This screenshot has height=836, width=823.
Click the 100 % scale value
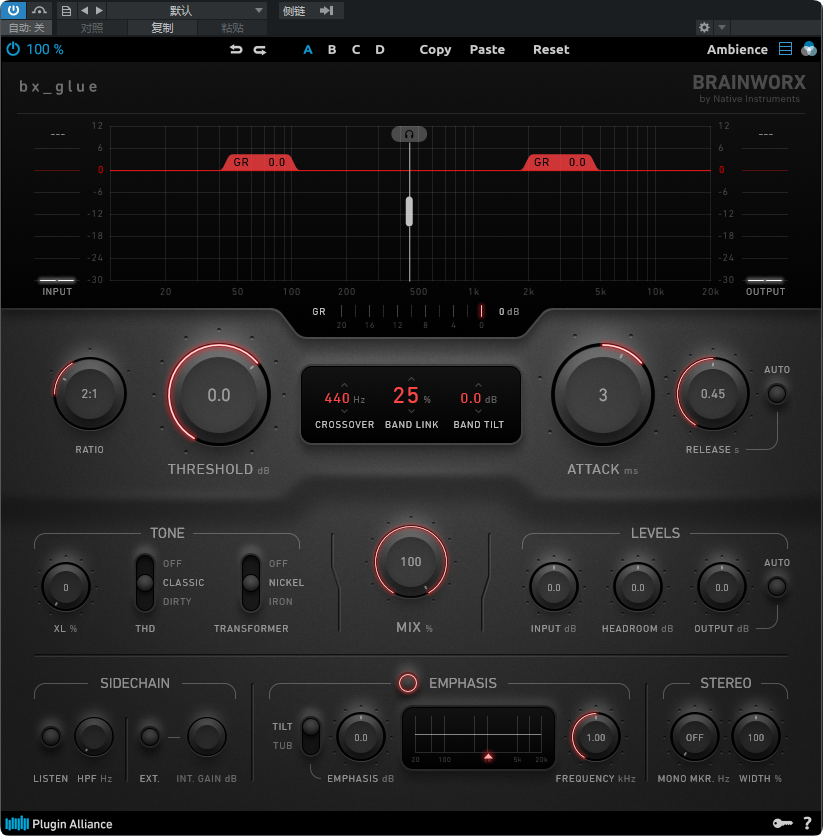click(x=45, y=50)
